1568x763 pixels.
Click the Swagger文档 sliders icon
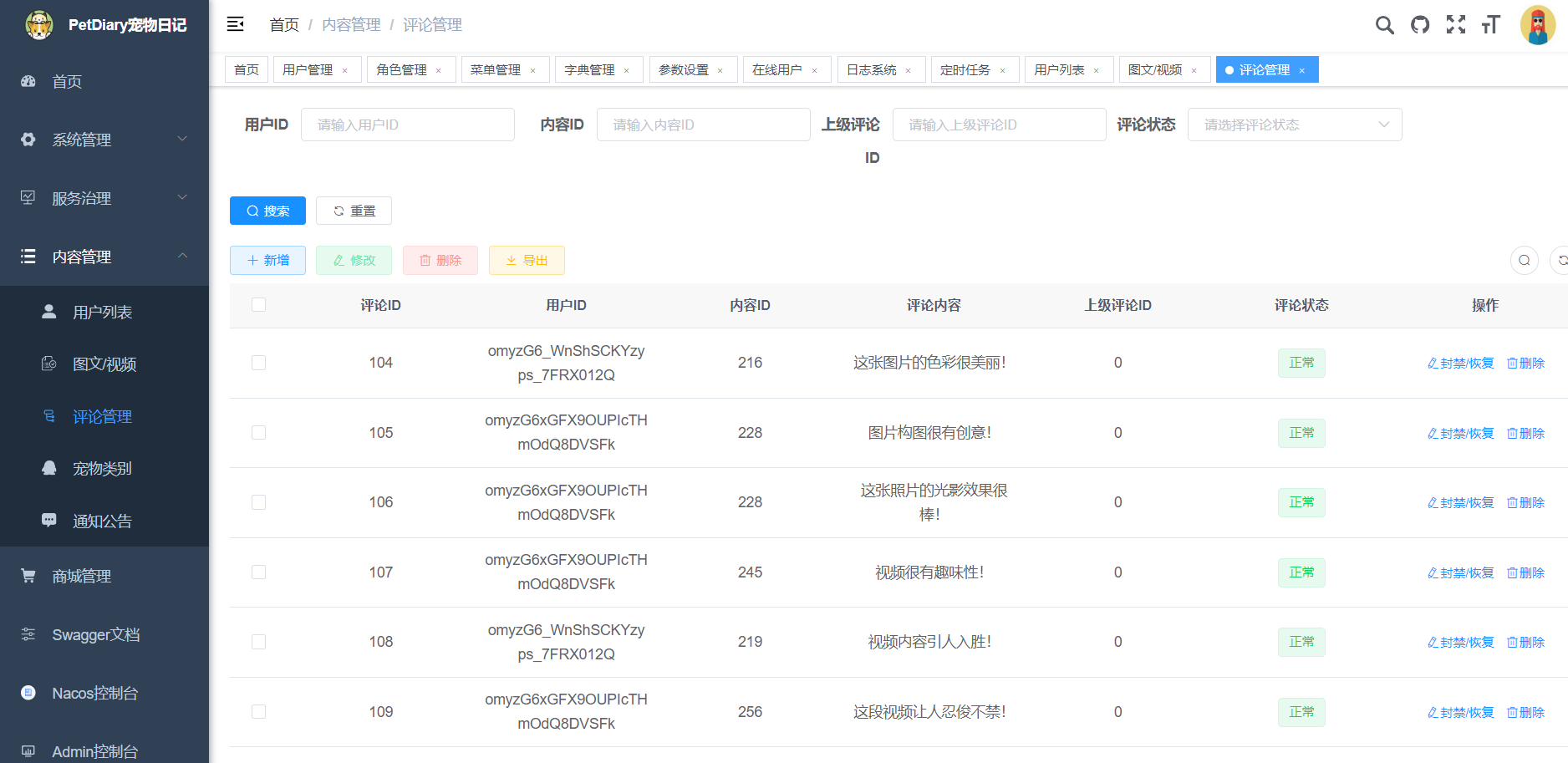coord(28,634)
